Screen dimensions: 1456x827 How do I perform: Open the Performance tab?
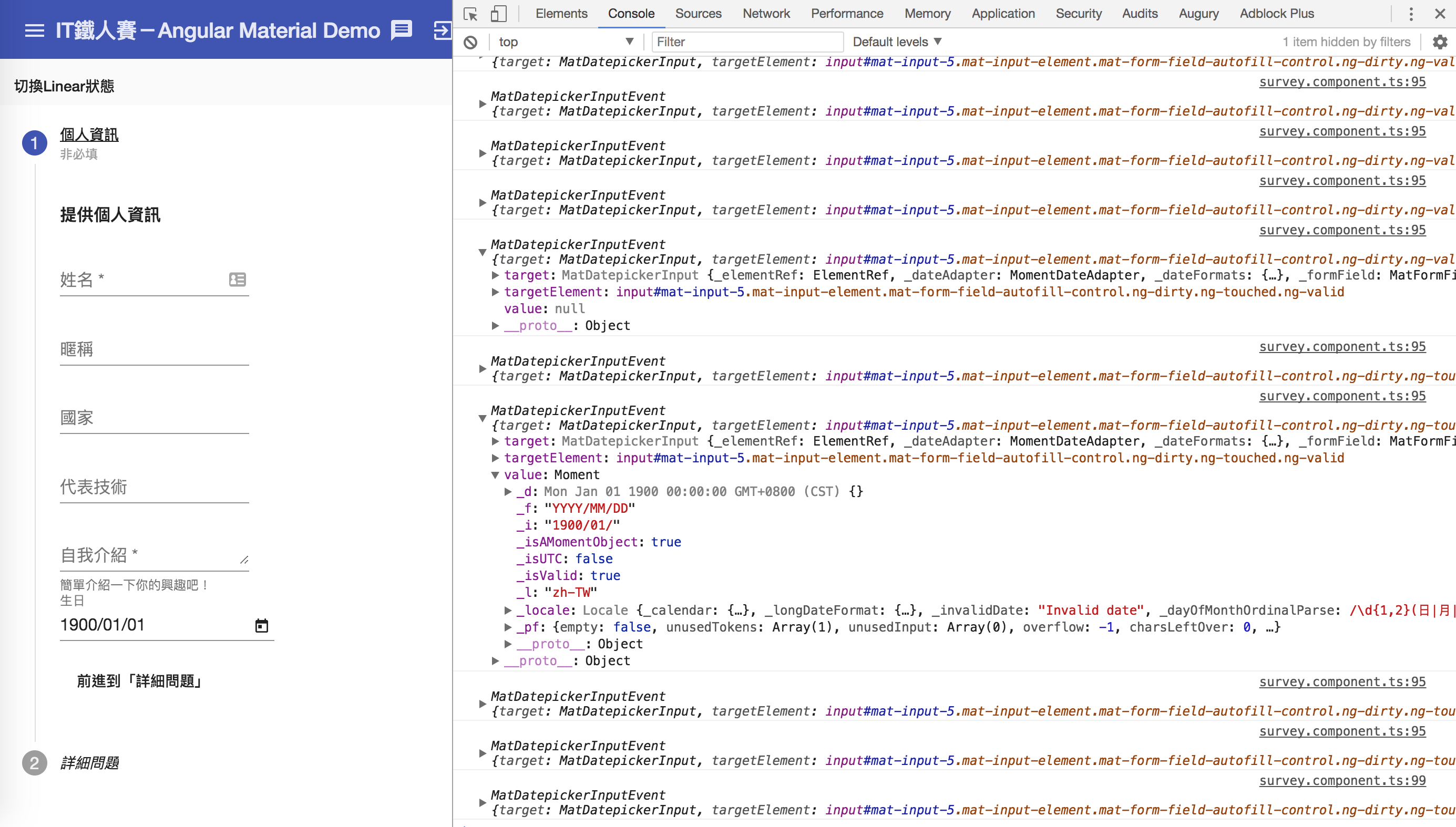click(847, 14)
